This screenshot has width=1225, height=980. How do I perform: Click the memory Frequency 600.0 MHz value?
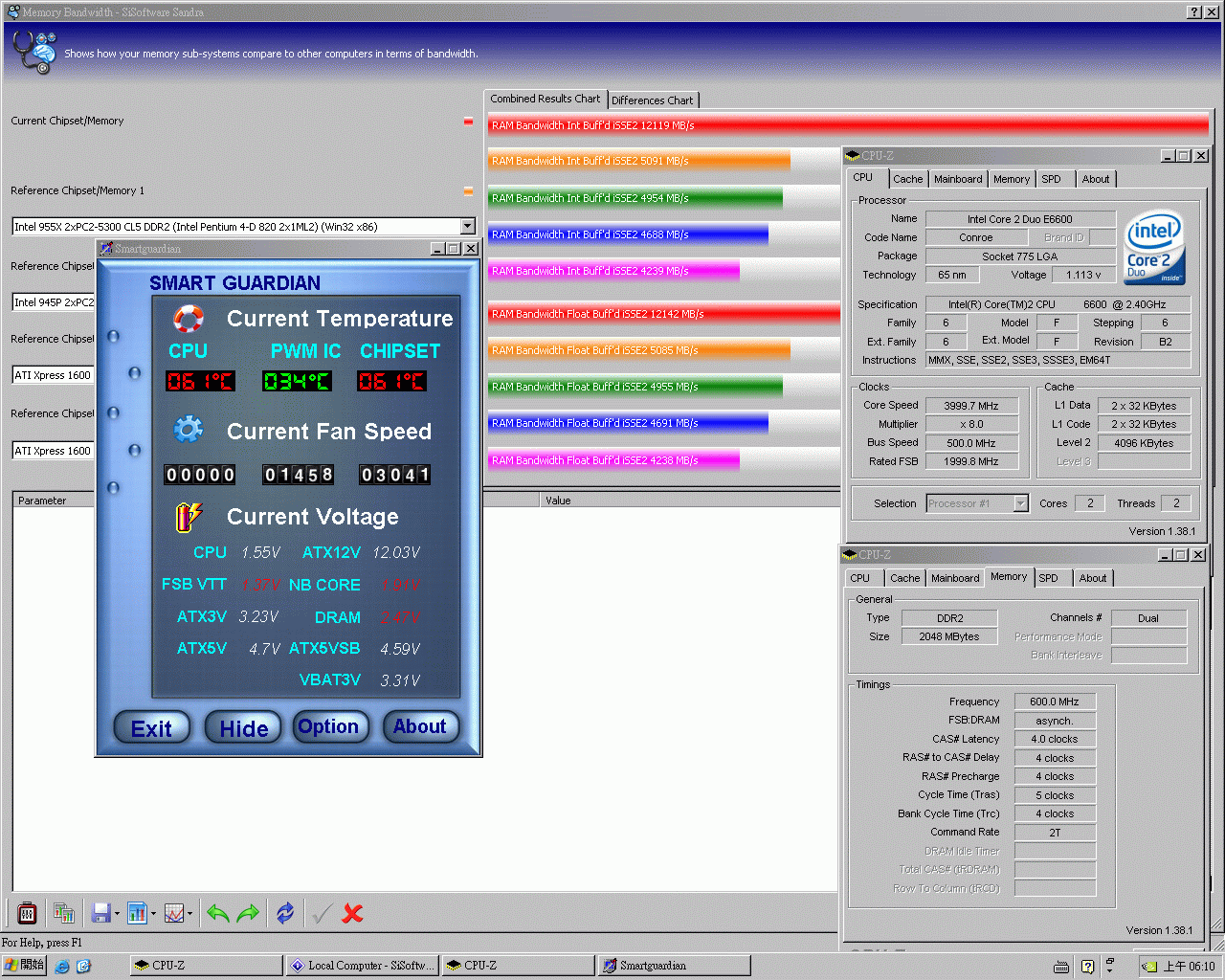[x=1055, y=702]
